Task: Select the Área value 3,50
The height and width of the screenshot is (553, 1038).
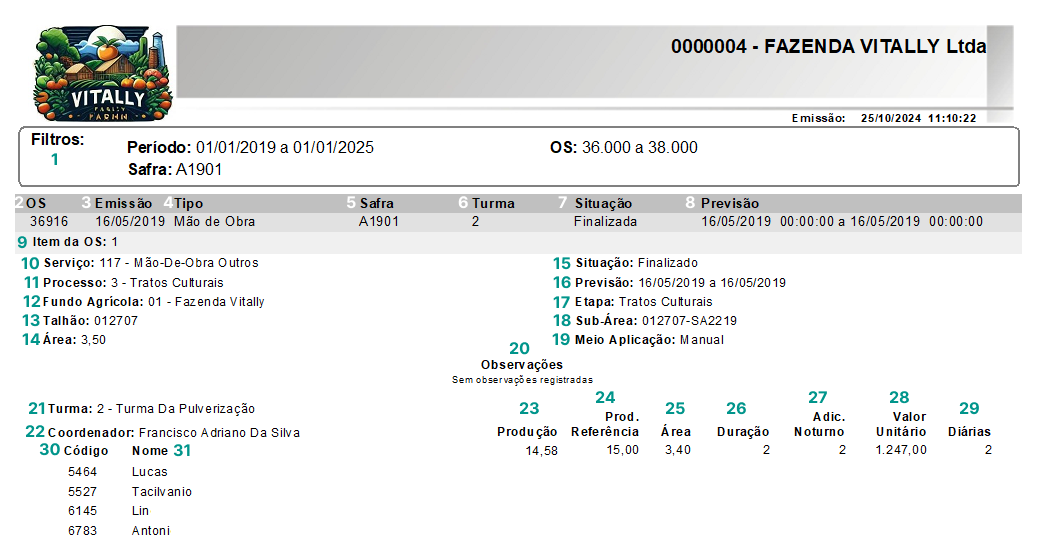Action: (x=93, y=340)
